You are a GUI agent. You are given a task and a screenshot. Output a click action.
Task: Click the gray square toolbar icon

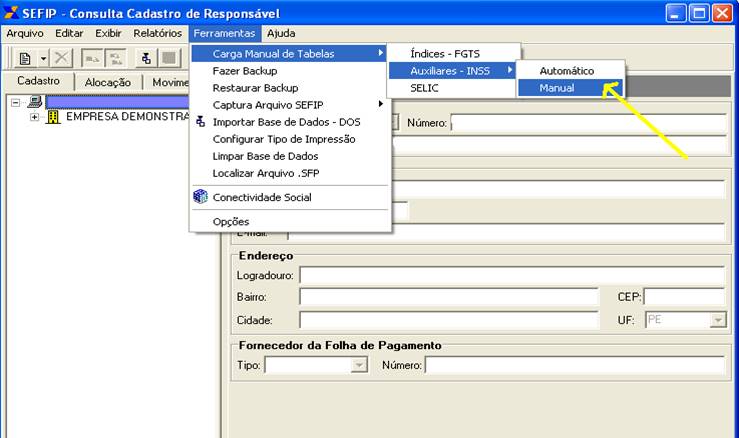tap(169, 59)
